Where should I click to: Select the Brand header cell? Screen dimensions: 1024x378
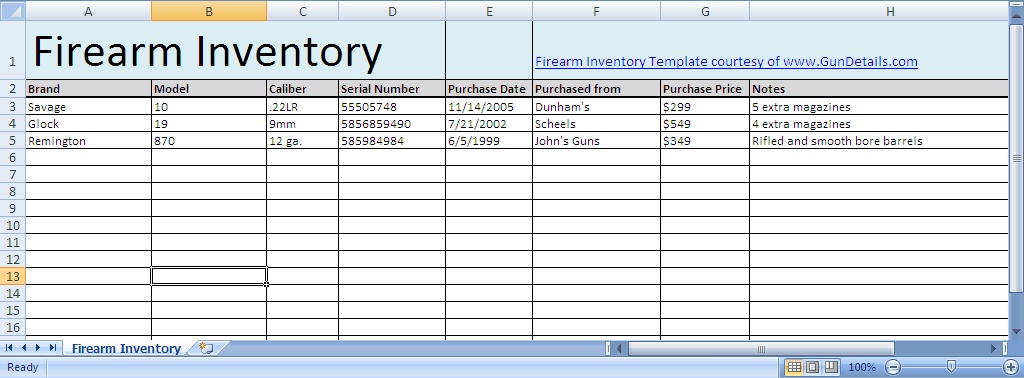pos(88,89)
